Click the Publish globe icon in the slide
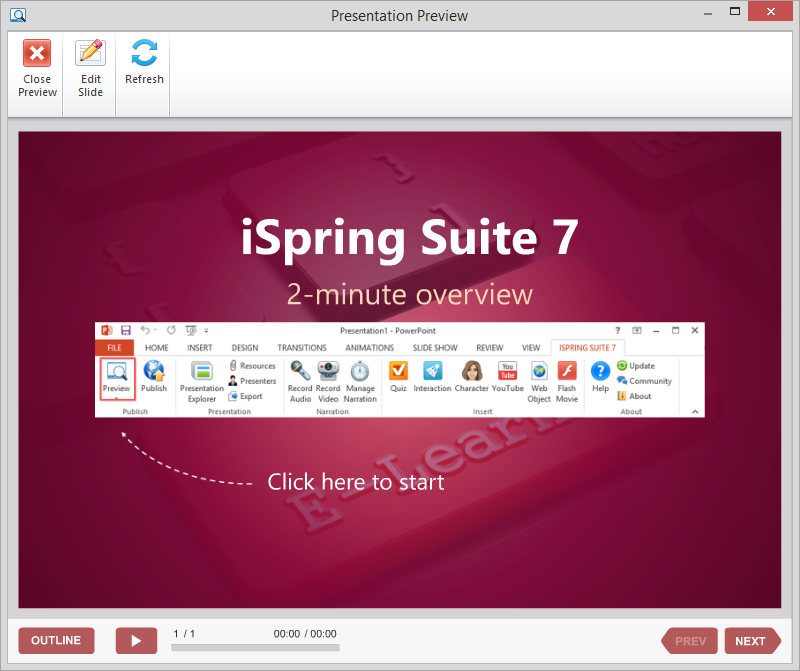This screenshot has width=800, height=671. (154, 372)
